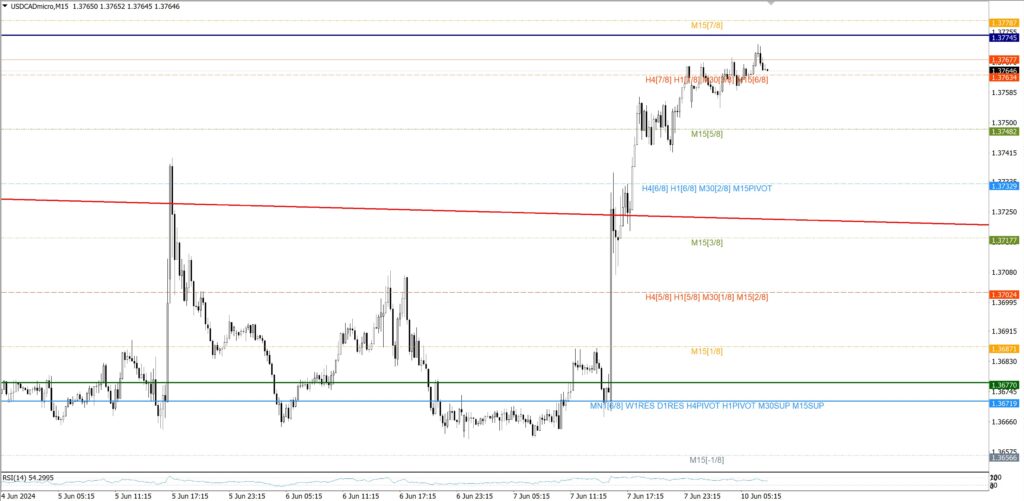This screenshot has width=1024, height=501.
Task: Click the light blue 1.37329 price tag
Action: [x=1003, y=186]
